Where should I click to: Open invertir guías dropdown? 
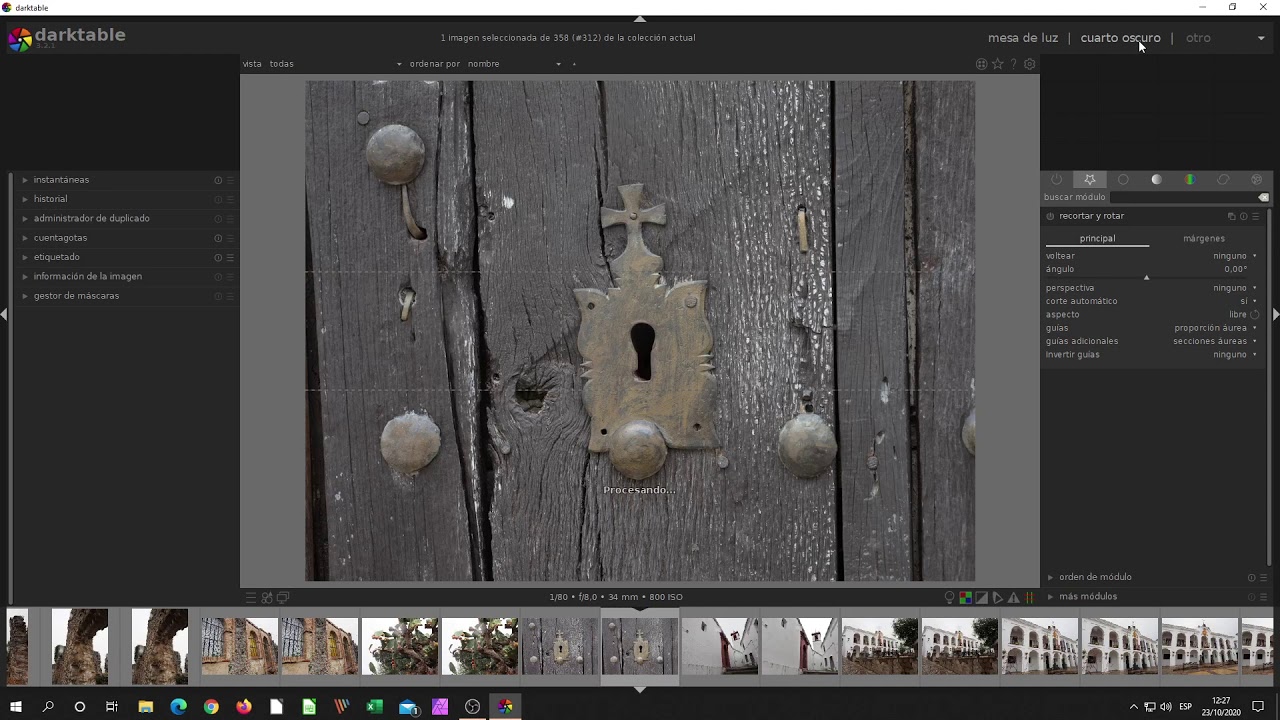pyautogui.click(x=1153, y=355)
